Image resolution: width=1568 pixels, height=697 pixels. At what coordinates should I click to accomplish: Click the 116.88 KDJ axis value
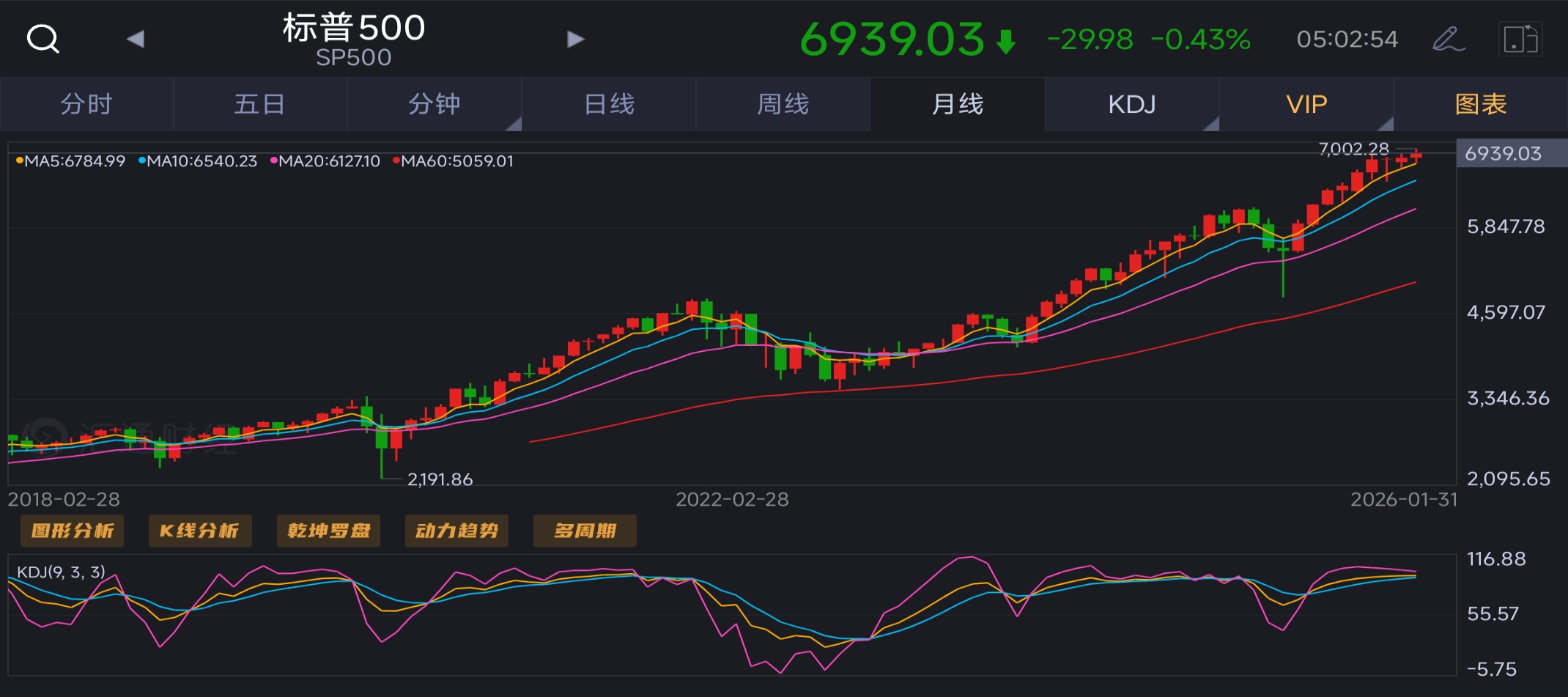[1496, 559]
